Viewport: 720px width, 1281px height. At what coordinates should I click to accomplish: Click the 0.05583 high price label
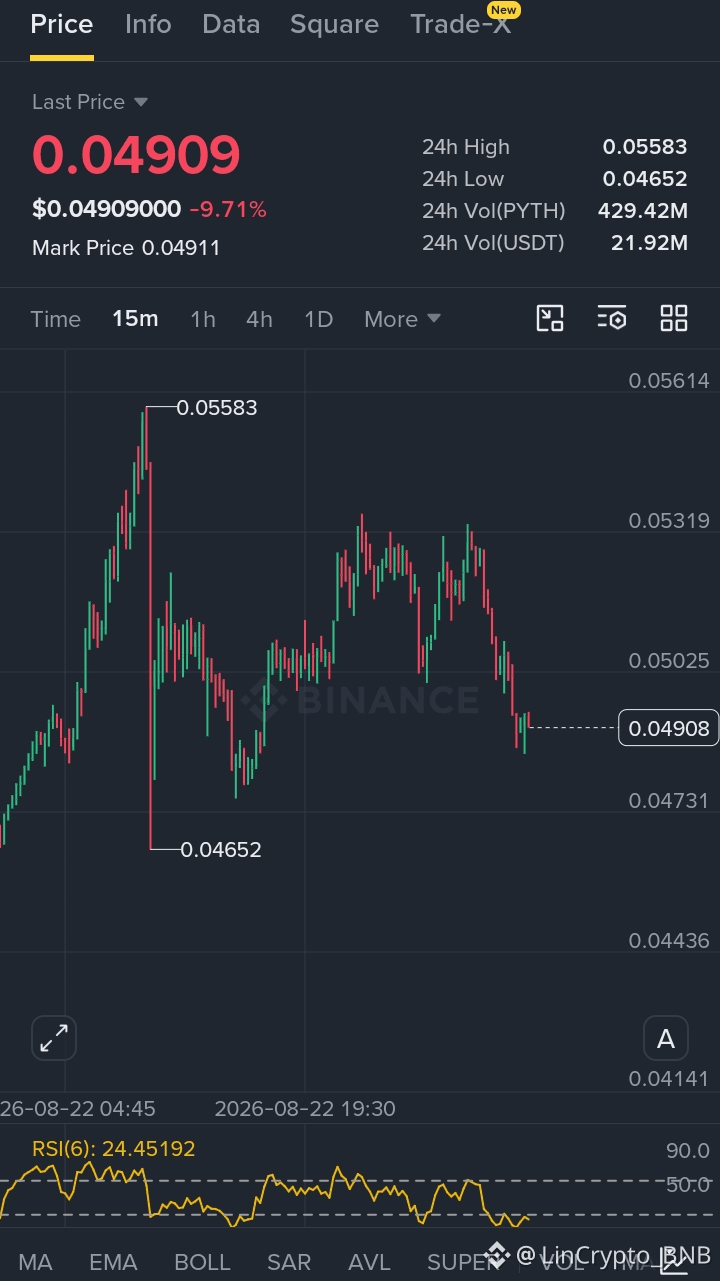tap(217, 408)
